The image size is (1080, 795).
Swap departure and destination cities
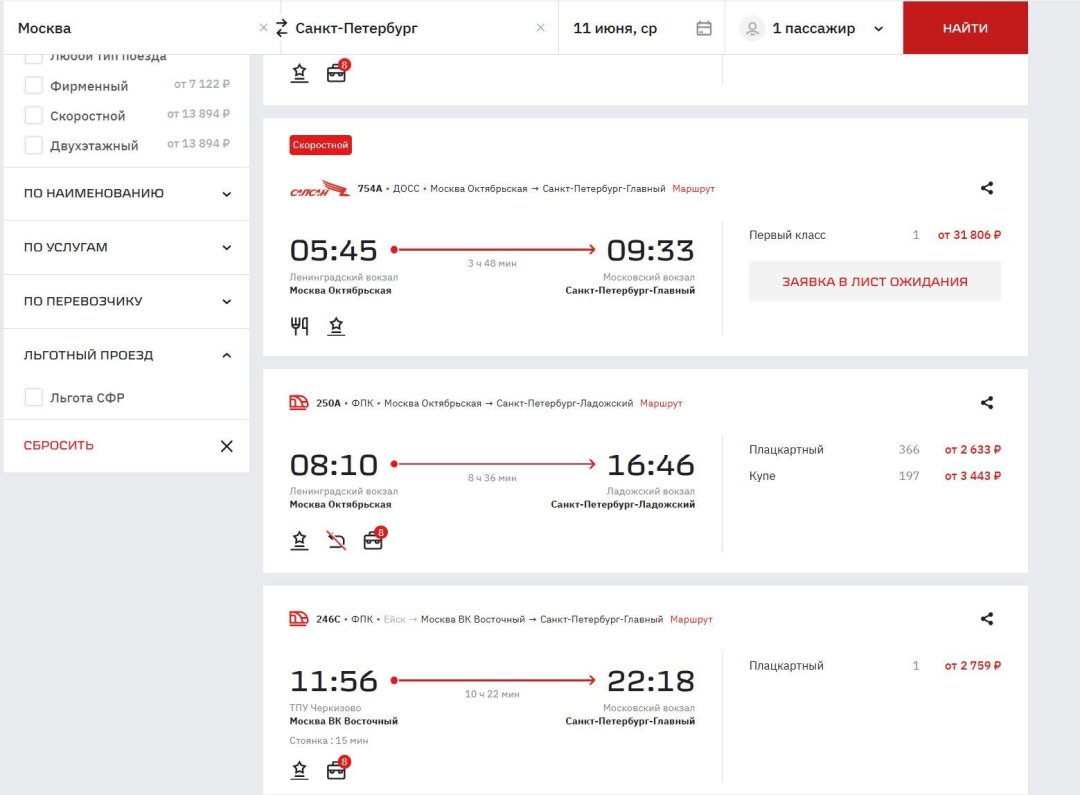click(281, 28)
